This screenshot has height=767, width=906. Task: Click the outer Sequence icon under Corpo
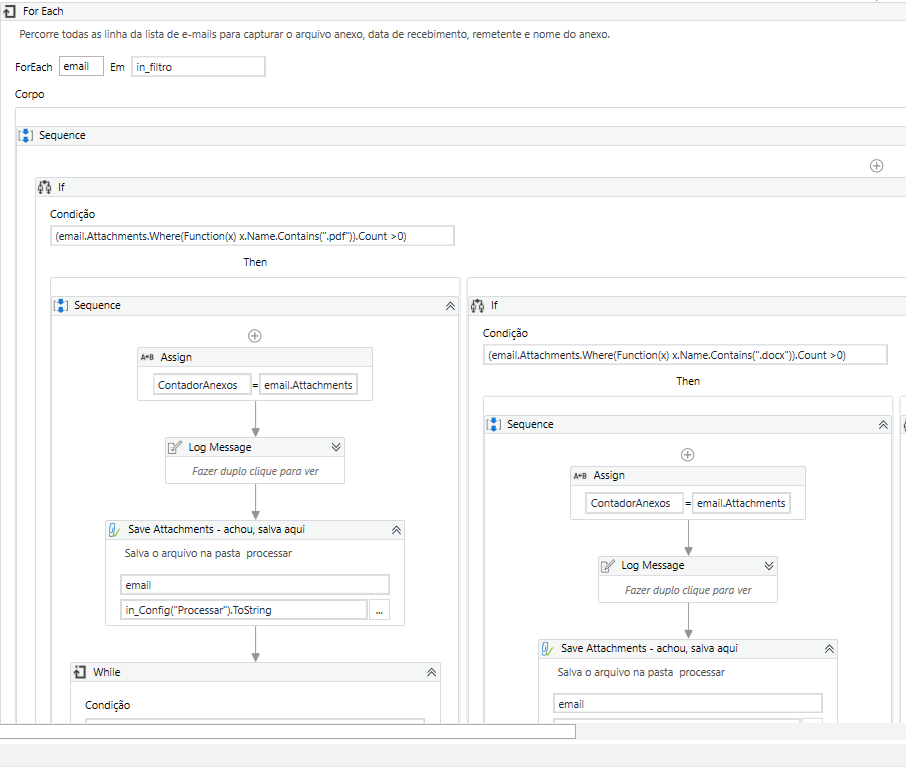[25, 135]
